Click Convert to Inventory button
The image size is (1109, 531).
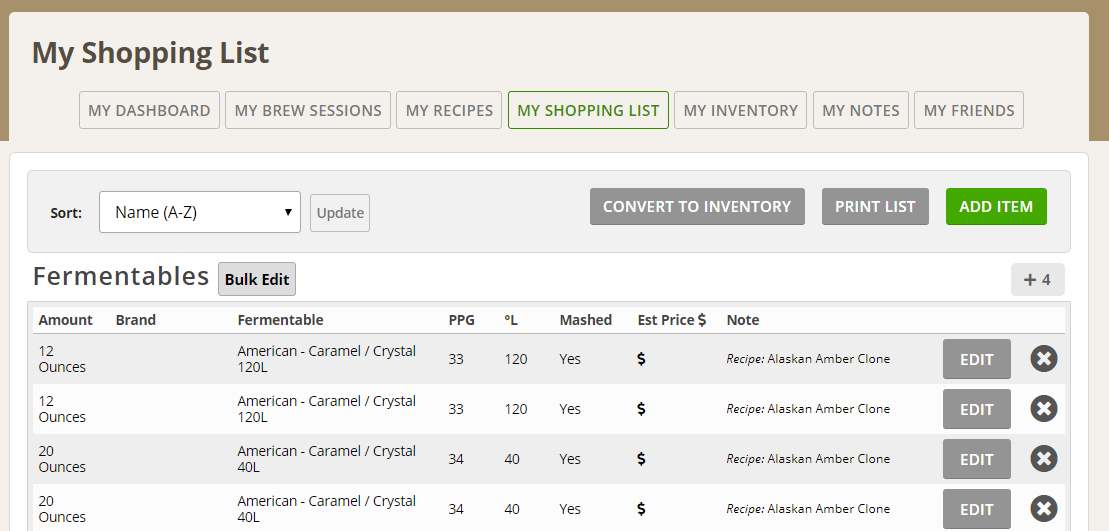click(x=697, y=206)
